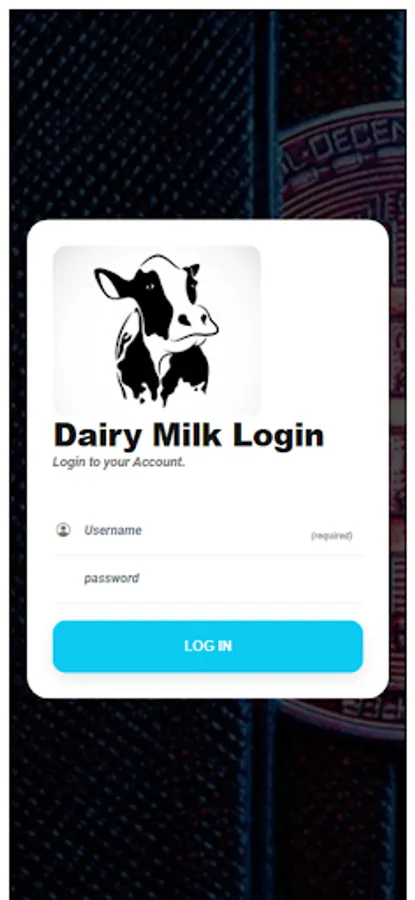Click the "(required)" hint label
This screenshot has height=900, width=415.
[331, 536]
